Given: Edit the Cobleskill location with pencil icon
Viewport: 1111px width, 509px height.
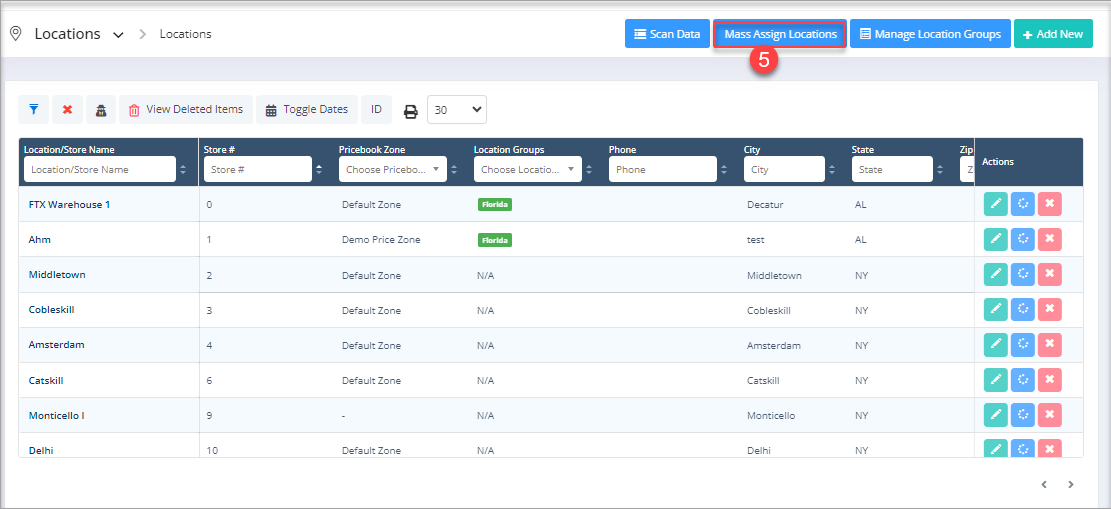Looking at the screenshot, I should click(x=995, y=309).
